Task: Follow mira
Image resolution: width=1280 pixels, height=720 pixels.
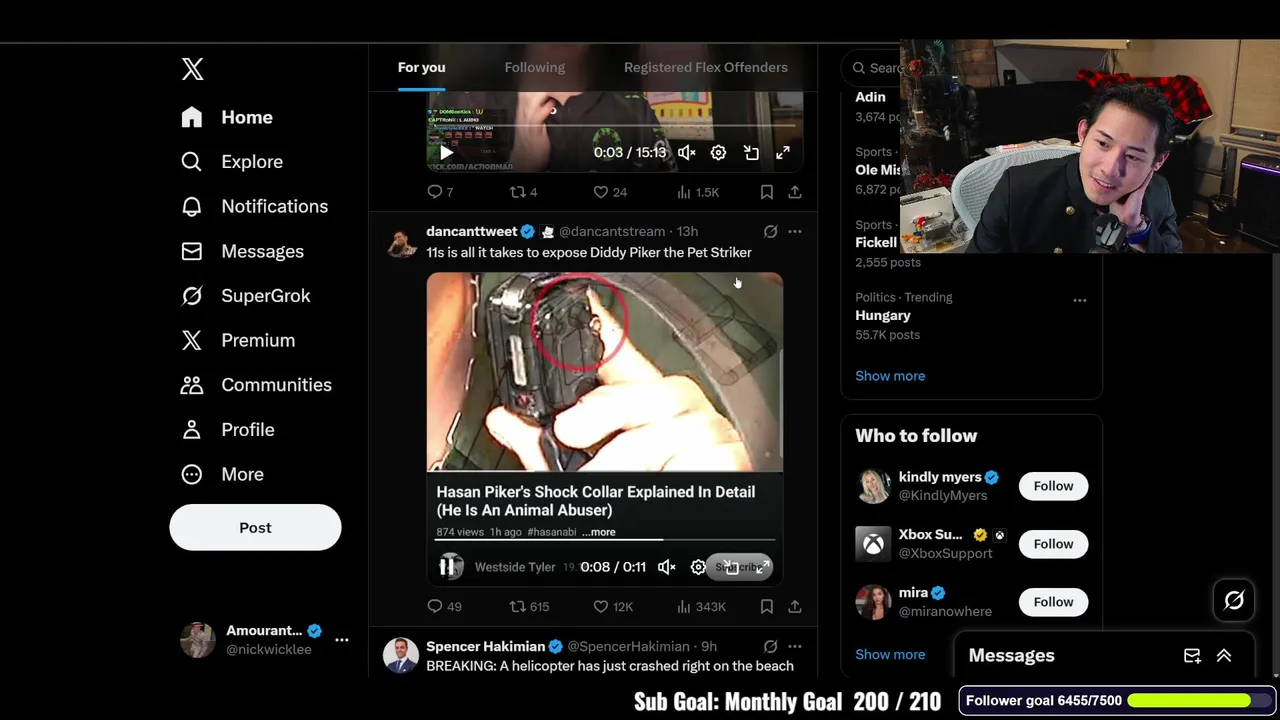Action: coord(1053,602)
